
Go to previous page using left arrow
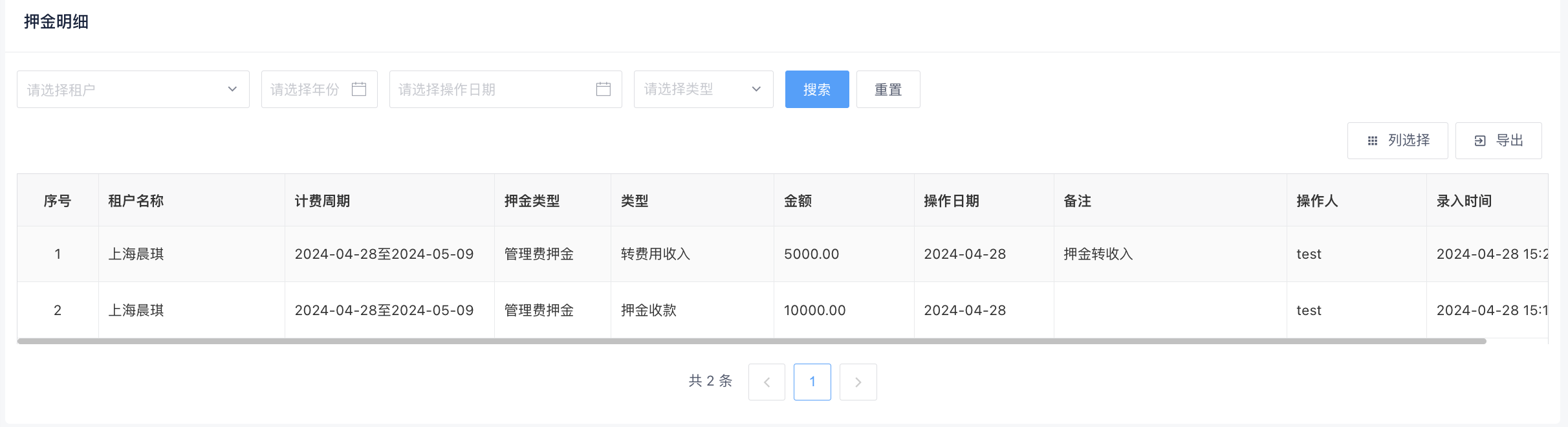(x=767, y=382)
